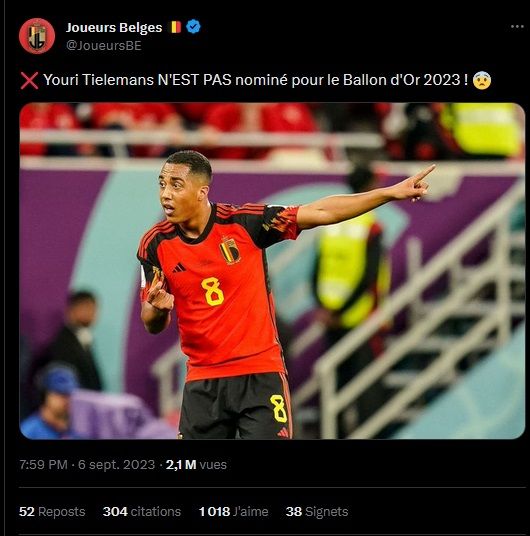Click the 38 Signets count

(x=317, y=512)
